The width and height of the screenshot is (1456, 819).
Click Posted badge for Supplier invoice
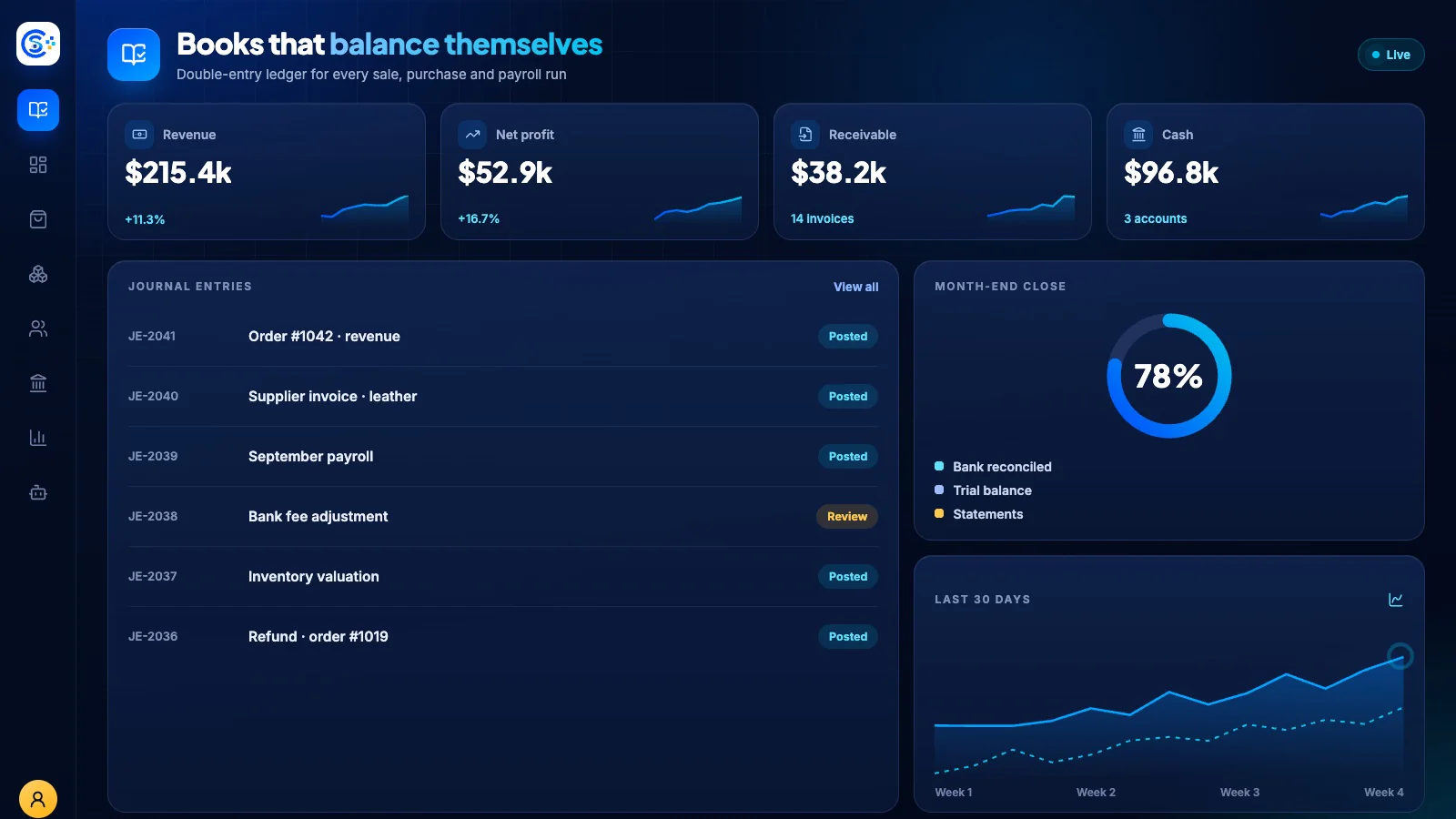(x=848, y=396)
